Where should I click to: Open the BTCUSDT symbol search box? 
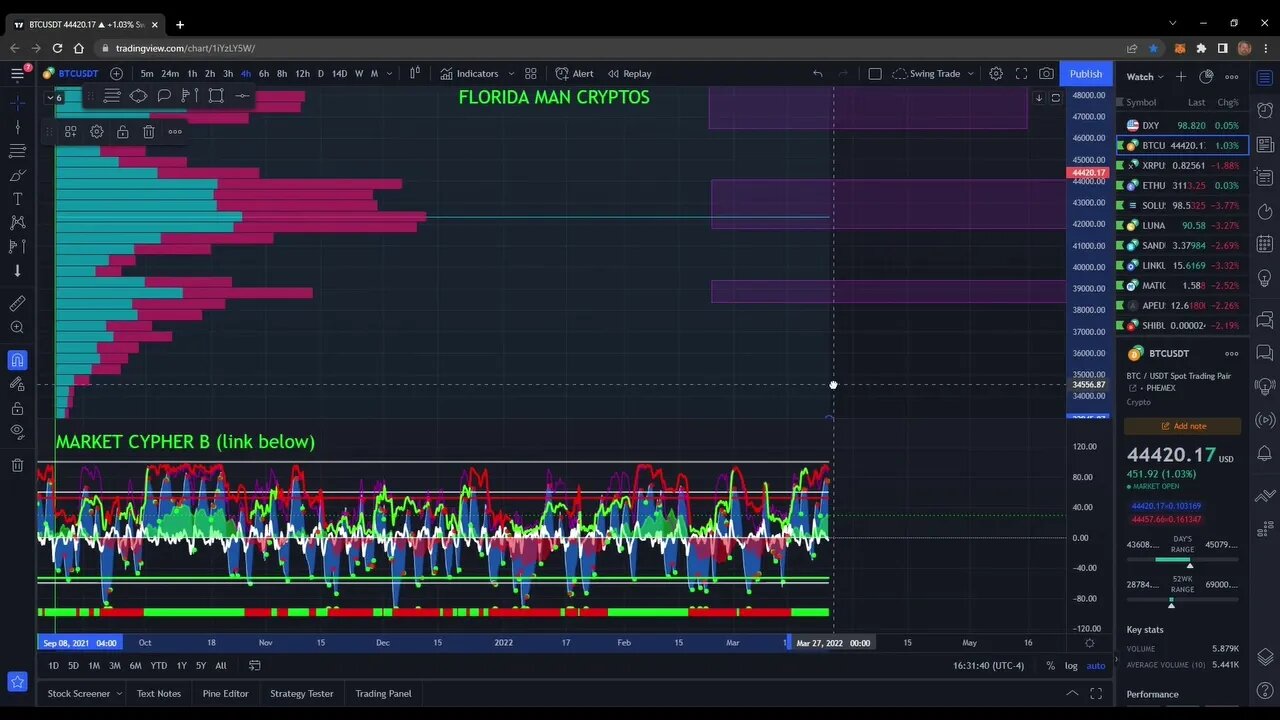point(71,73)
